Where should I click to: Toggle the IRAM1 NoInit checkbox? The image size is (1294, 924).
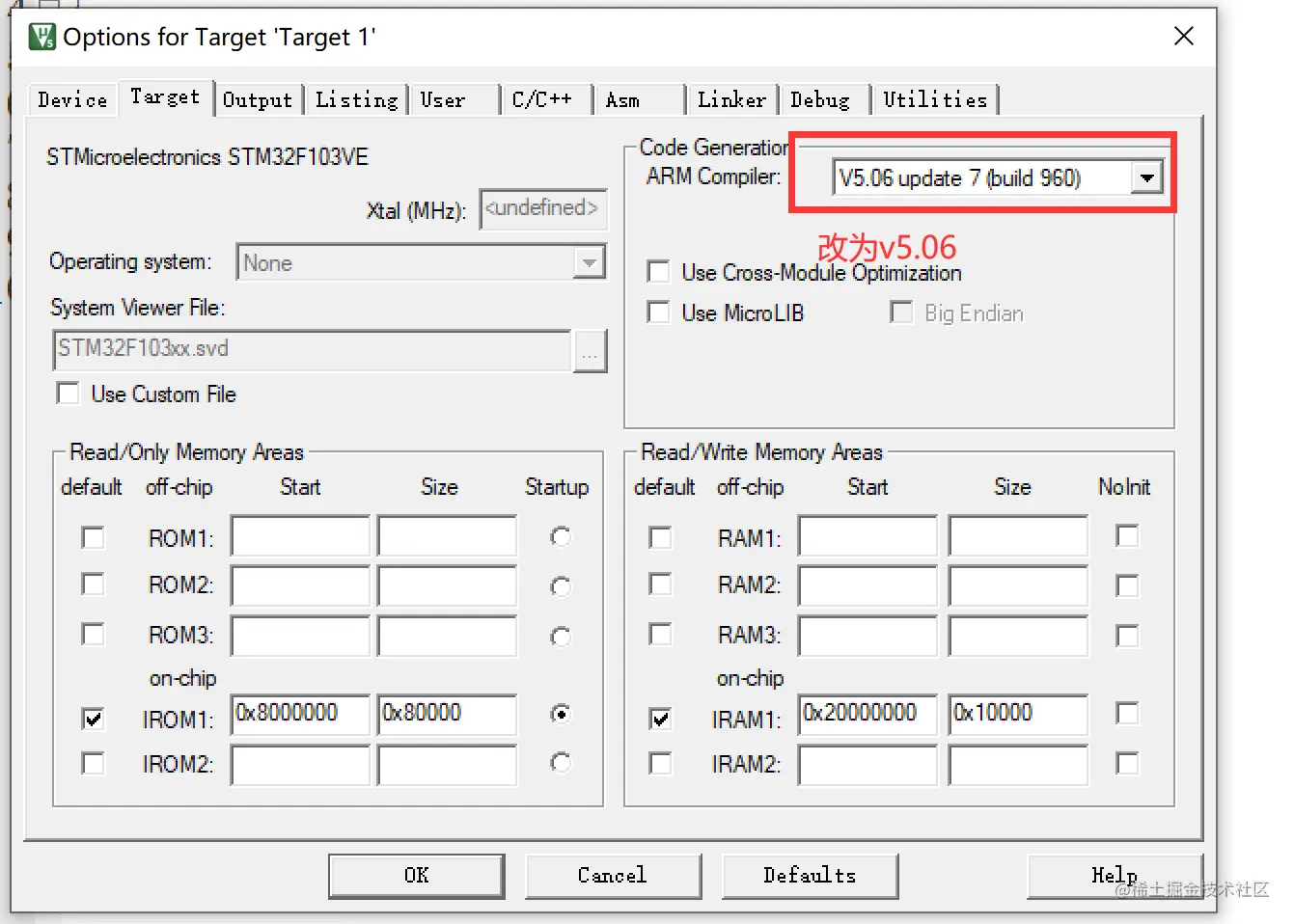(1127, 713)
